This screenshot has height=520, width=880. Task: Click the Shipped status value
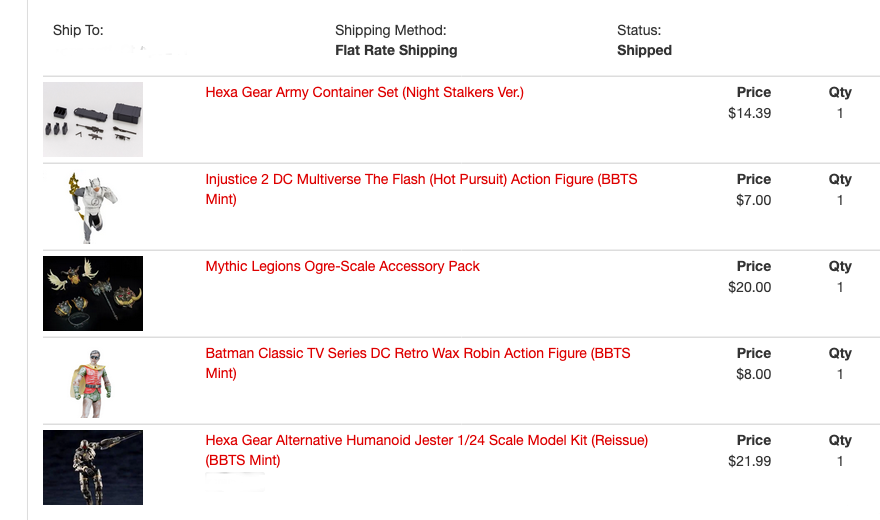(644, 50)
